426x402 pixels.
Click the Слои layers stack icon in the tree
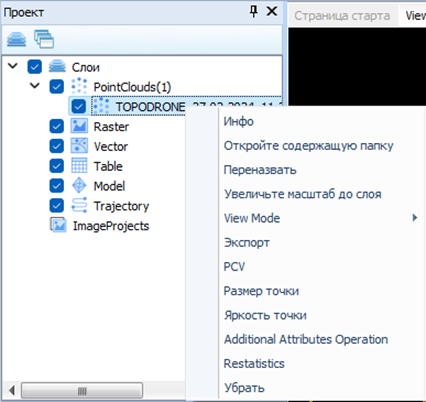tap(57, 67)
